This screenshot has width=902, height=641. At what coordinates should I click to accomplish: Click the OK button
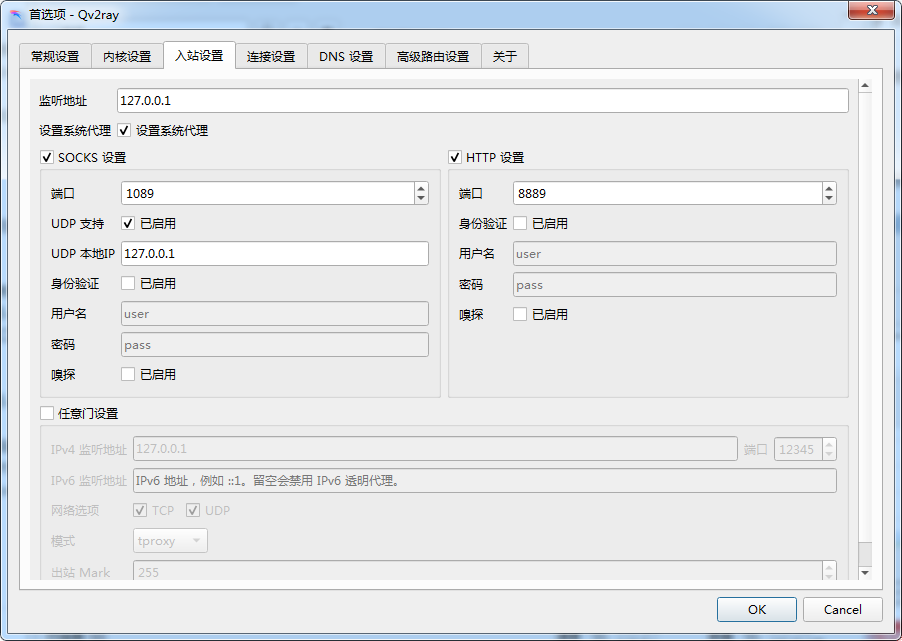point(756,609)
